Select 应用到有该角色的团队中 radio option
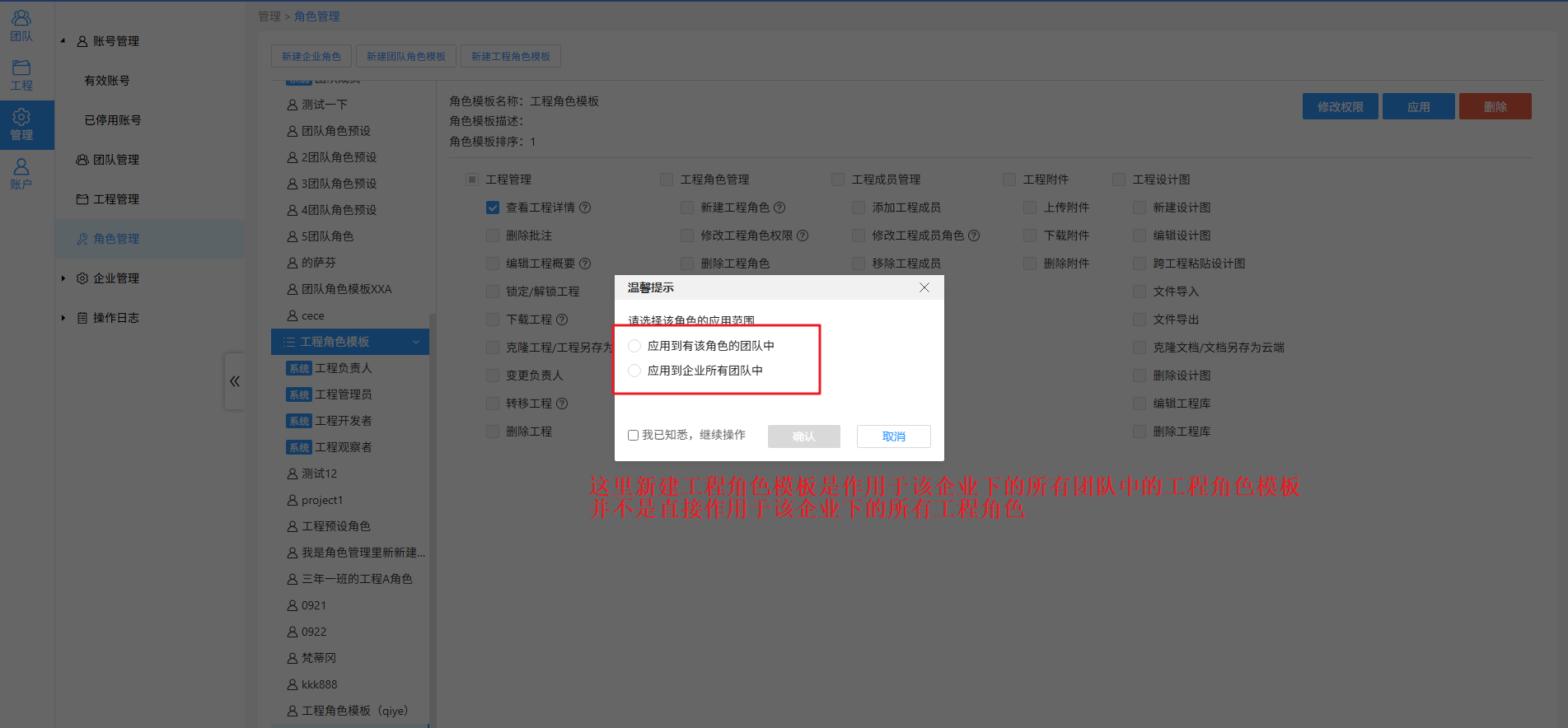The image size is (1568, 728). 634,346
